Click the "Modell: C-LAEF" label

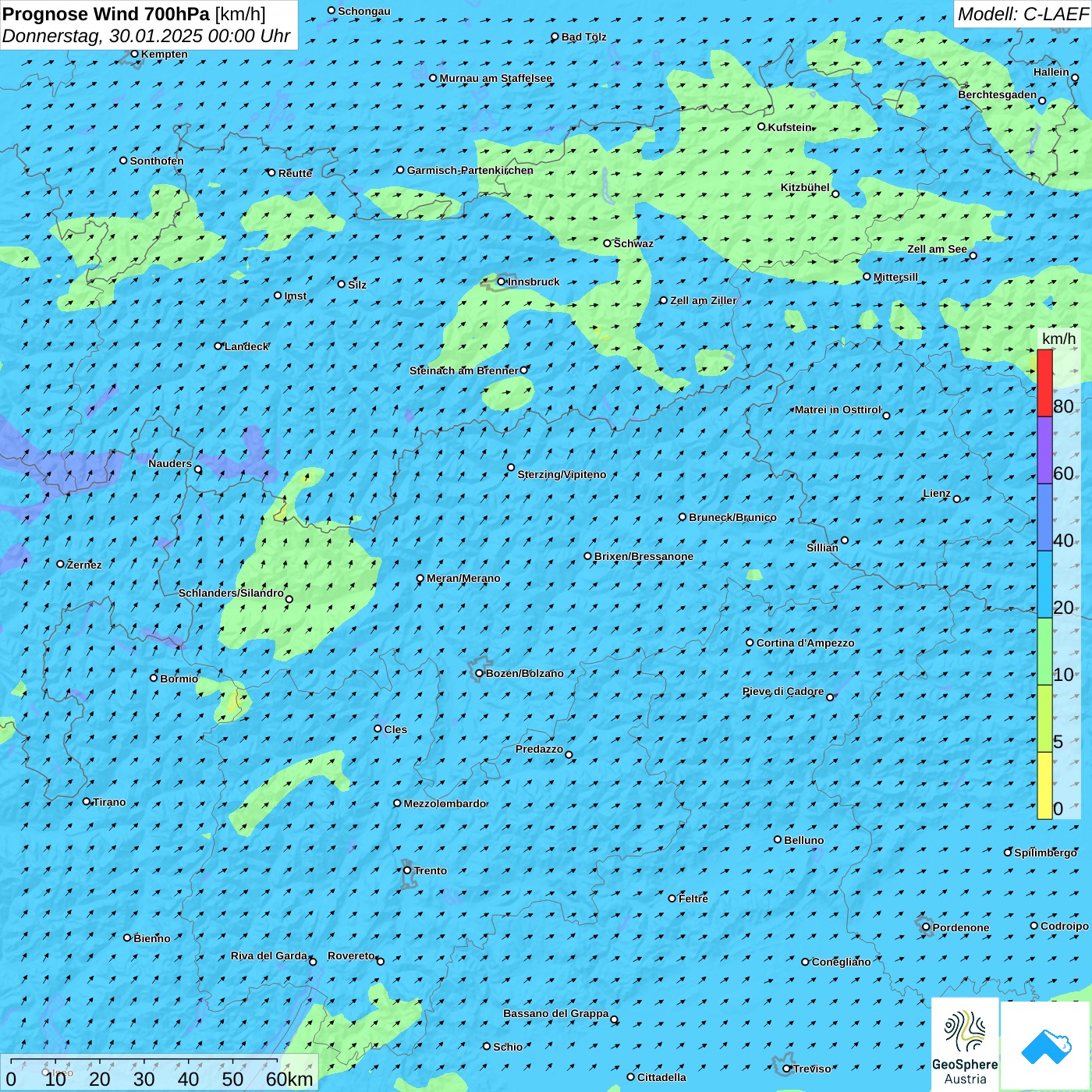click(x=1023, y=14)
